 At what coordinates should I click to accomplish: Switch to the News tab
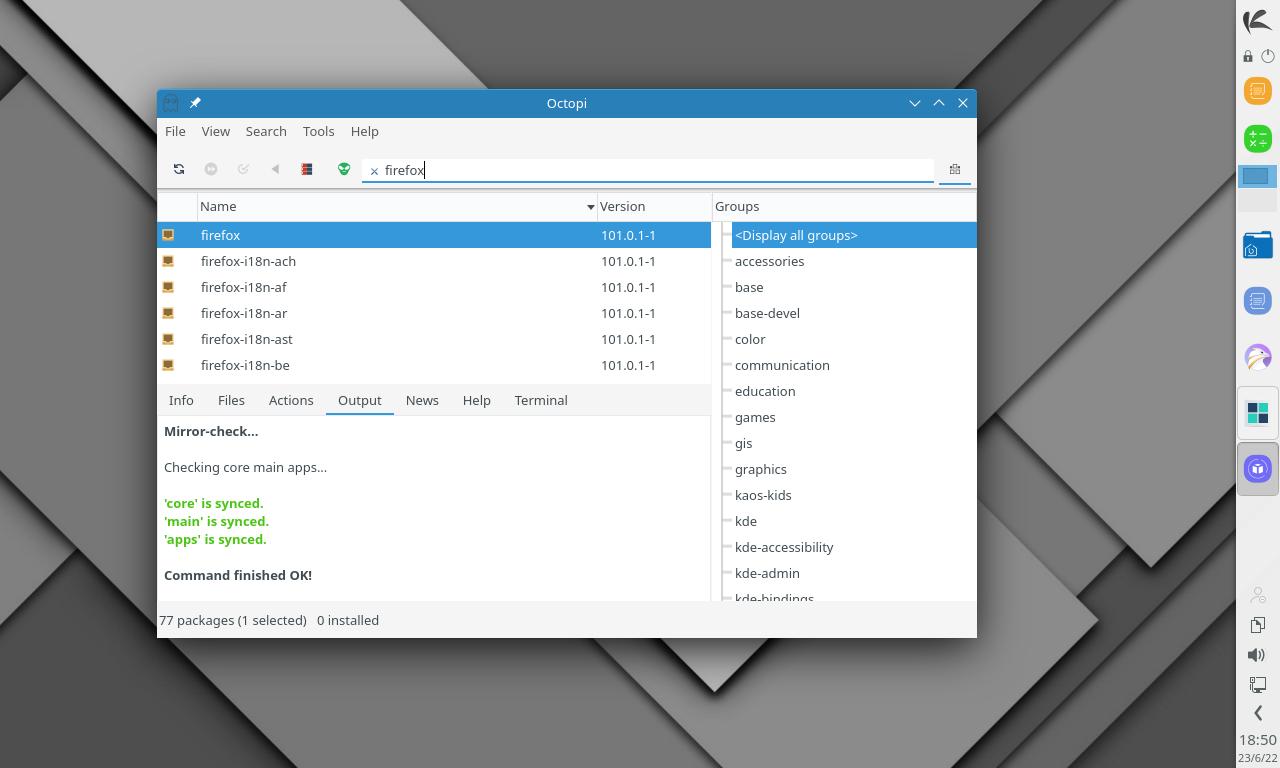click(422, 400)
